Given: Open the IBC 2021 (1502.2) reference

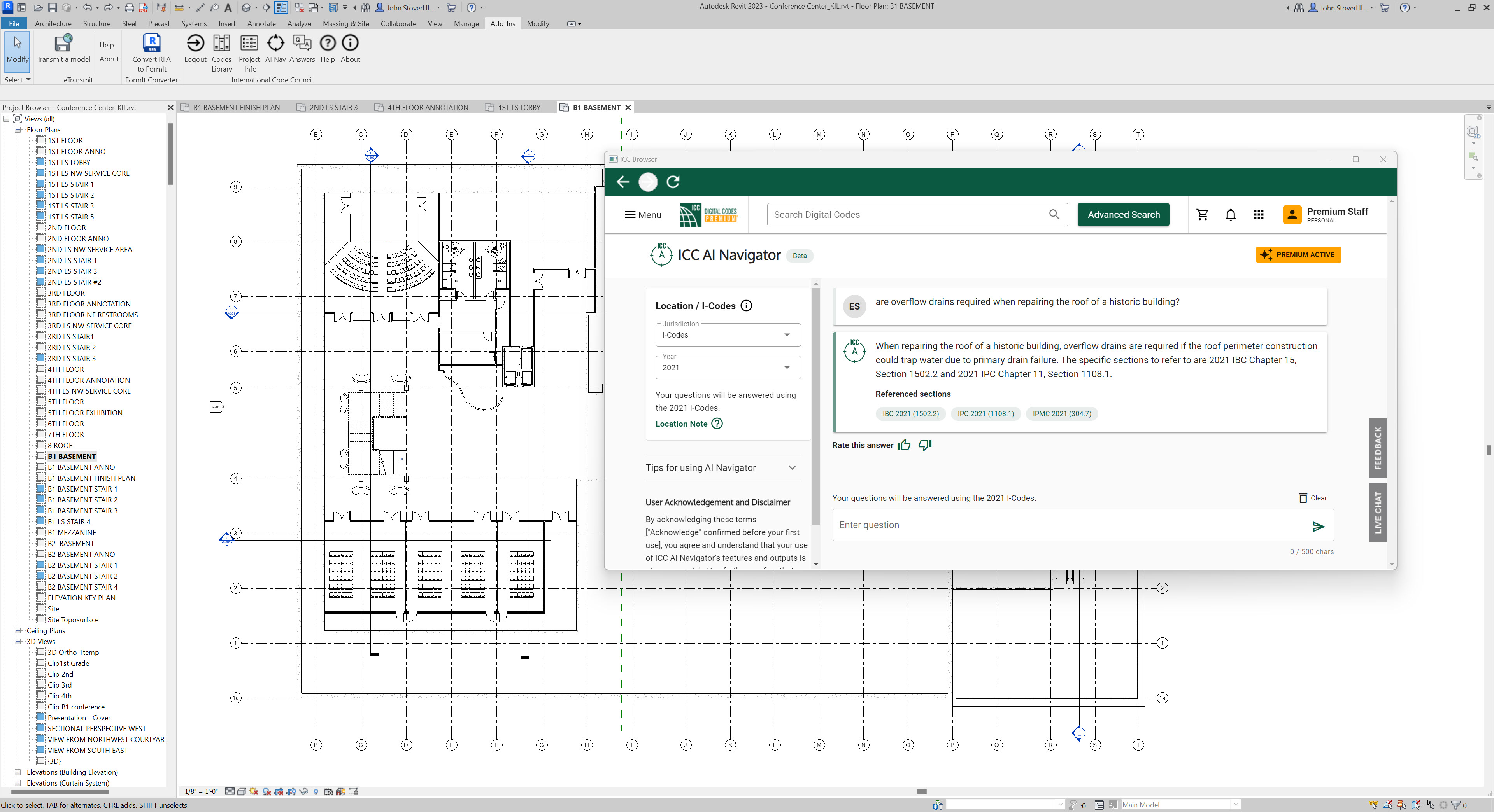Looking at the screenshot, I should pyautogui.click(x=910, y=414).
